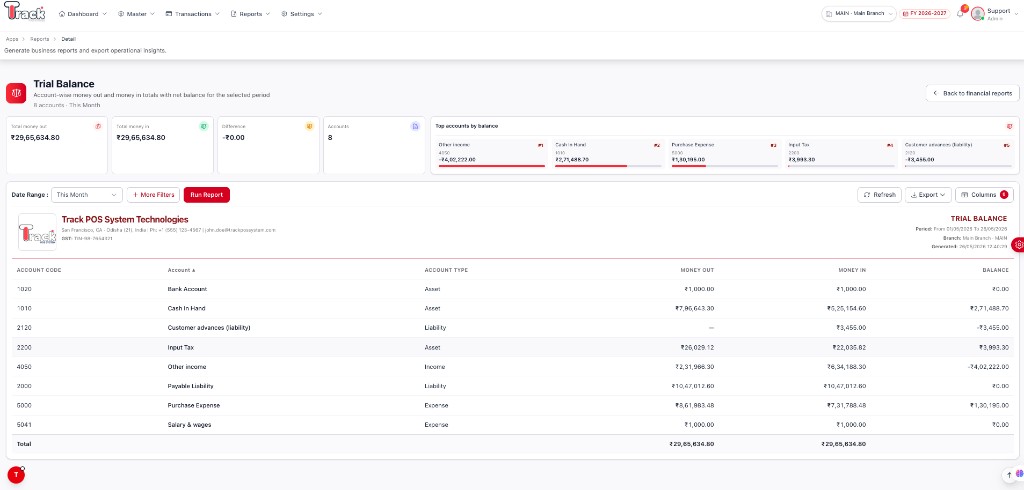The width and height of the screenshot is (1024, 490).
Task: Click Track POS System Technologies company name
Action: tap(125, 220)
